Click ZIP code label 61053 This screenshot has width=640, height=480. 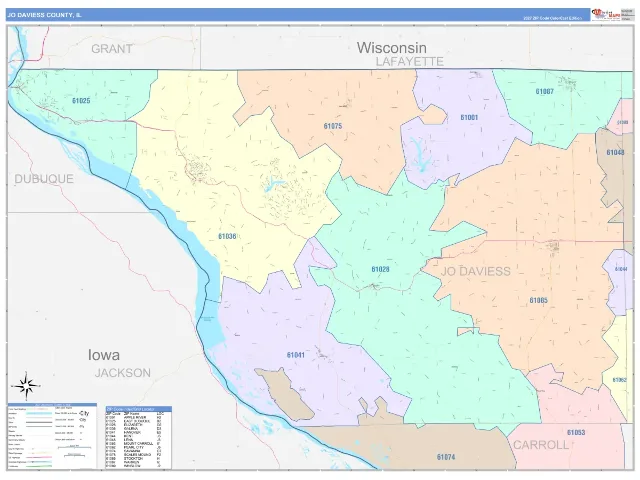[576, 432]
